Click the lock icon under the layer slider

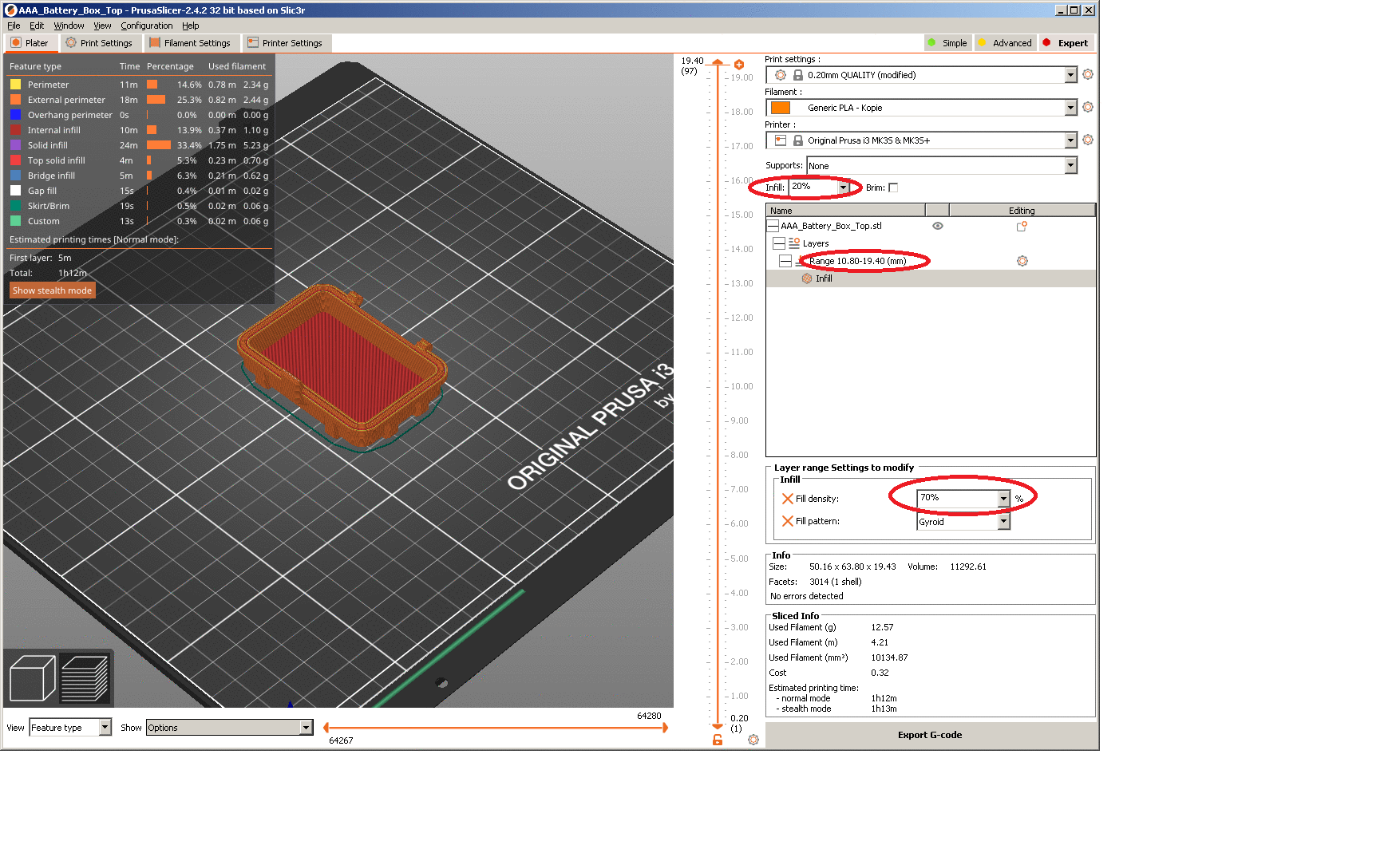(x=718, y=740)
